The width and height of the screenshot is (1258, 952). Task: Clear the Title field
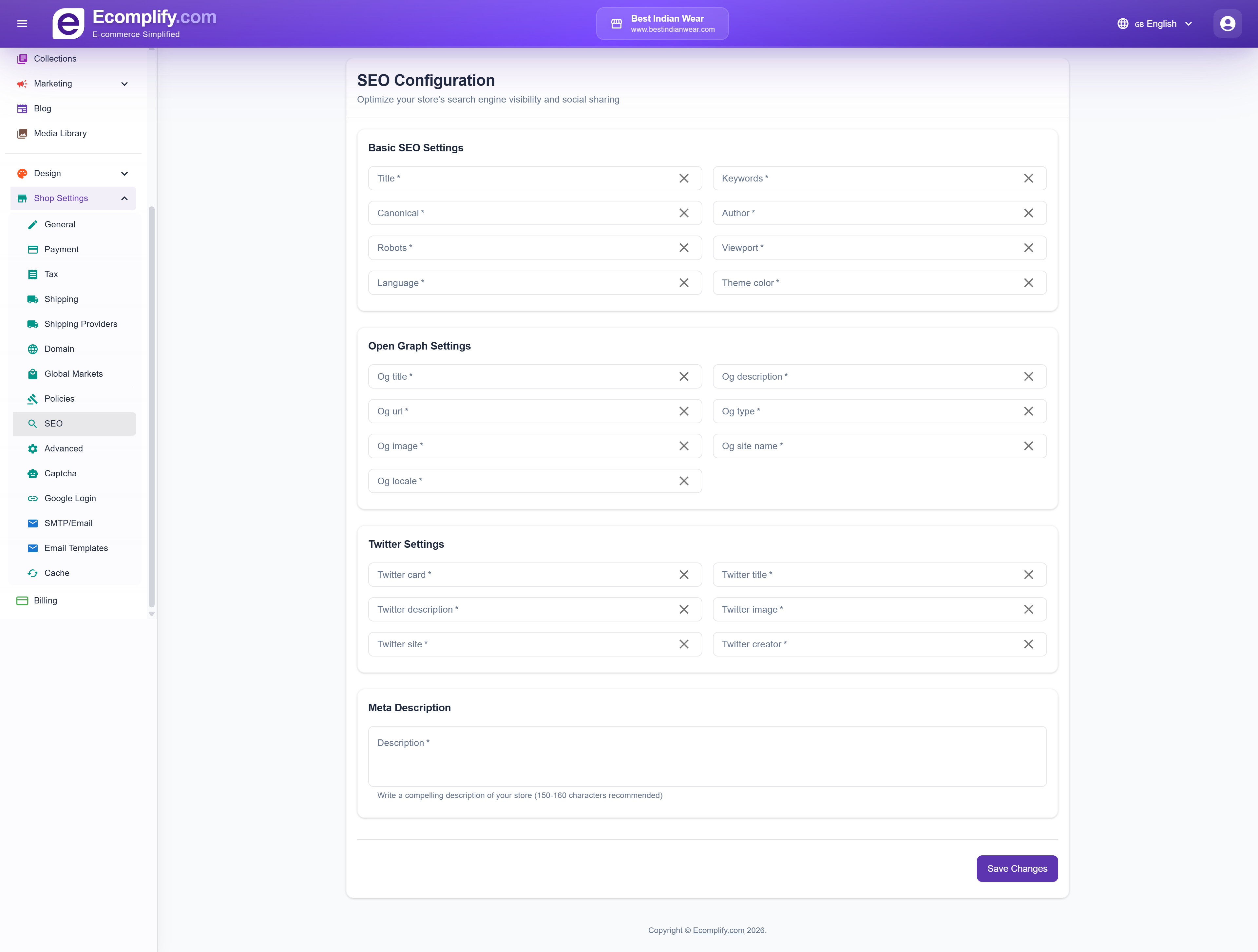click(684, 178)
